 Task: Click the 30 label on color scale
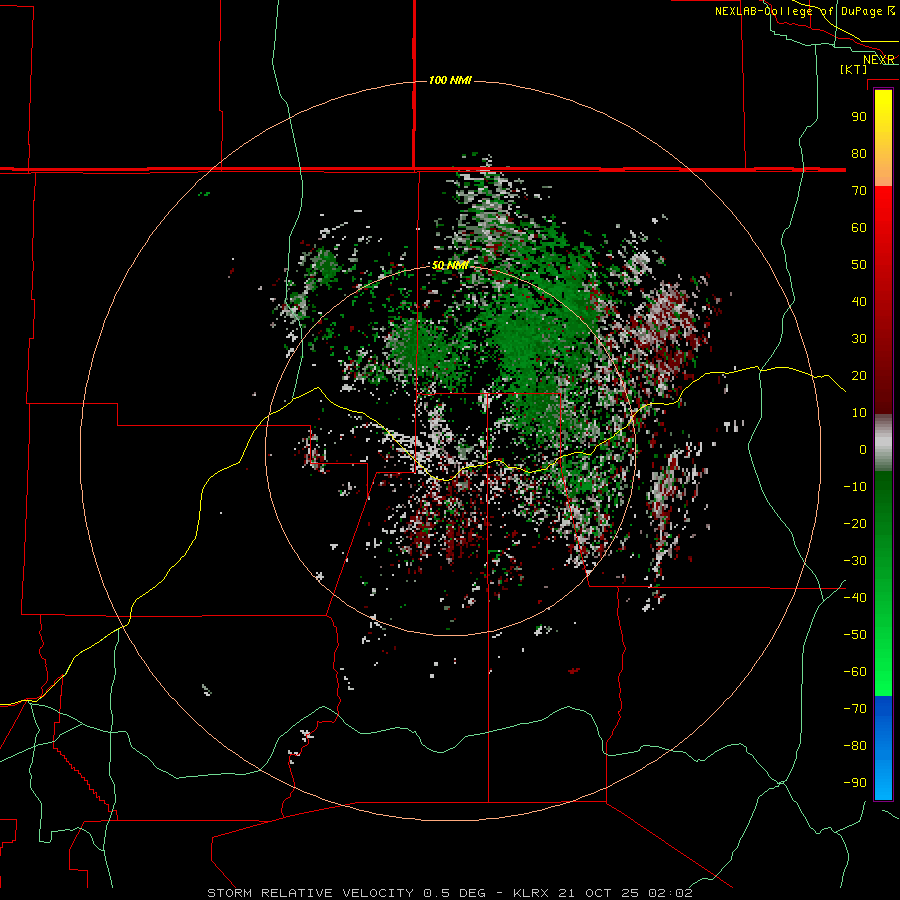point(859,339)
